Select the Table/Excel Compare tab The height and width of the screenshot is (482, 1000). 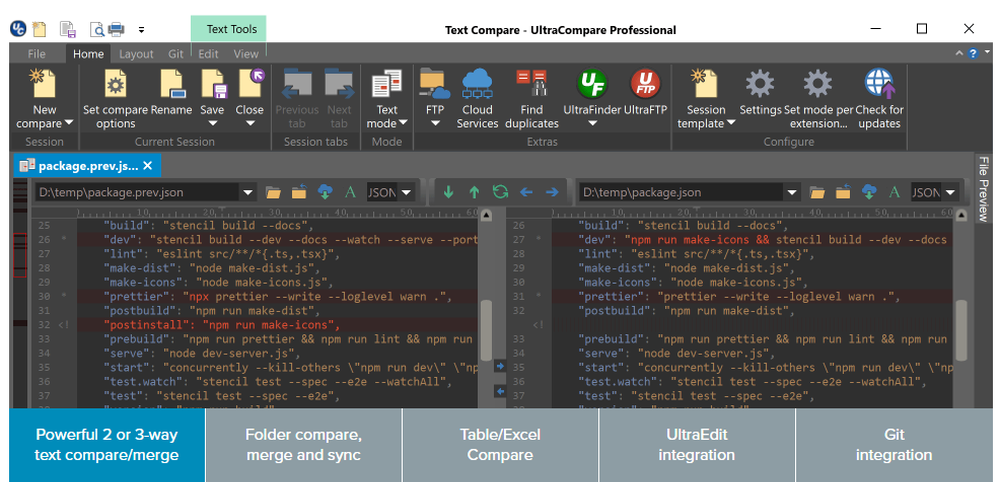[500, 445]
